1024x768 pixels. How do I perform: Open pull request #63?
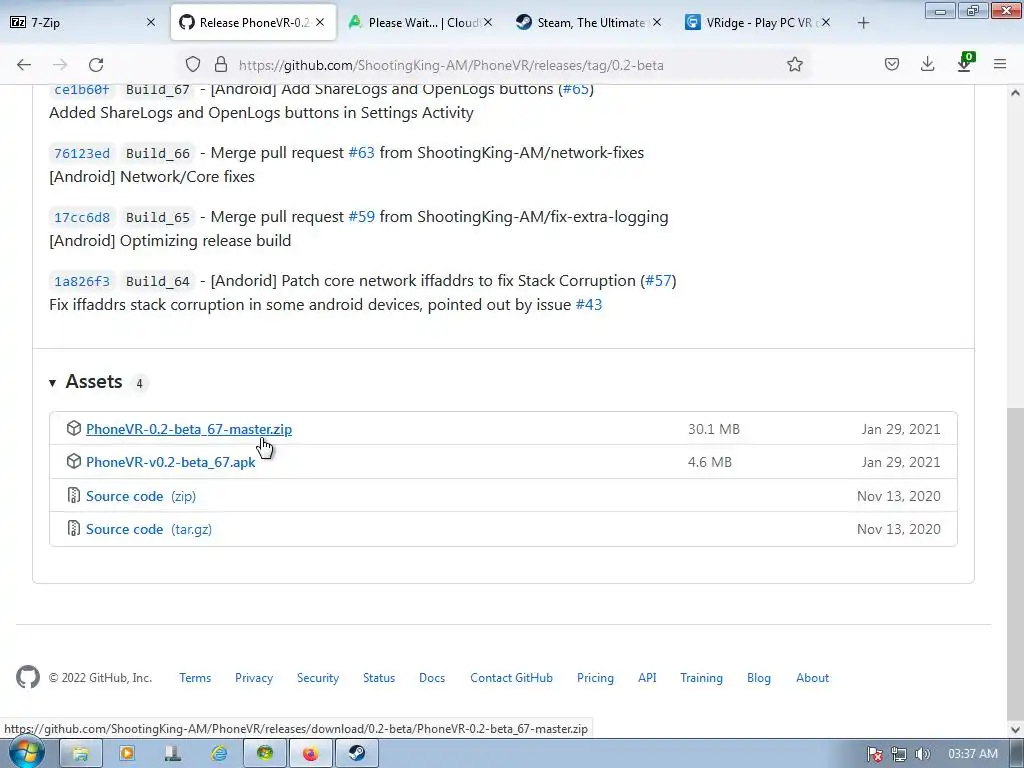click(362, 153)
